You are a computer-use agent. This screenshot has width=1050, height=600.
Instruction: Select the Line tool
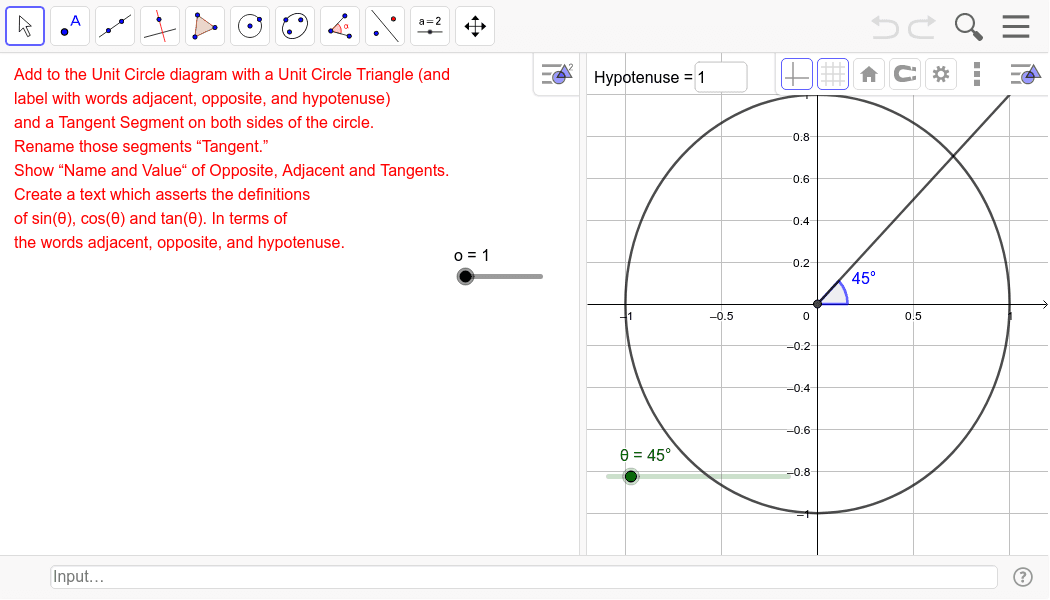pos(114,26)
